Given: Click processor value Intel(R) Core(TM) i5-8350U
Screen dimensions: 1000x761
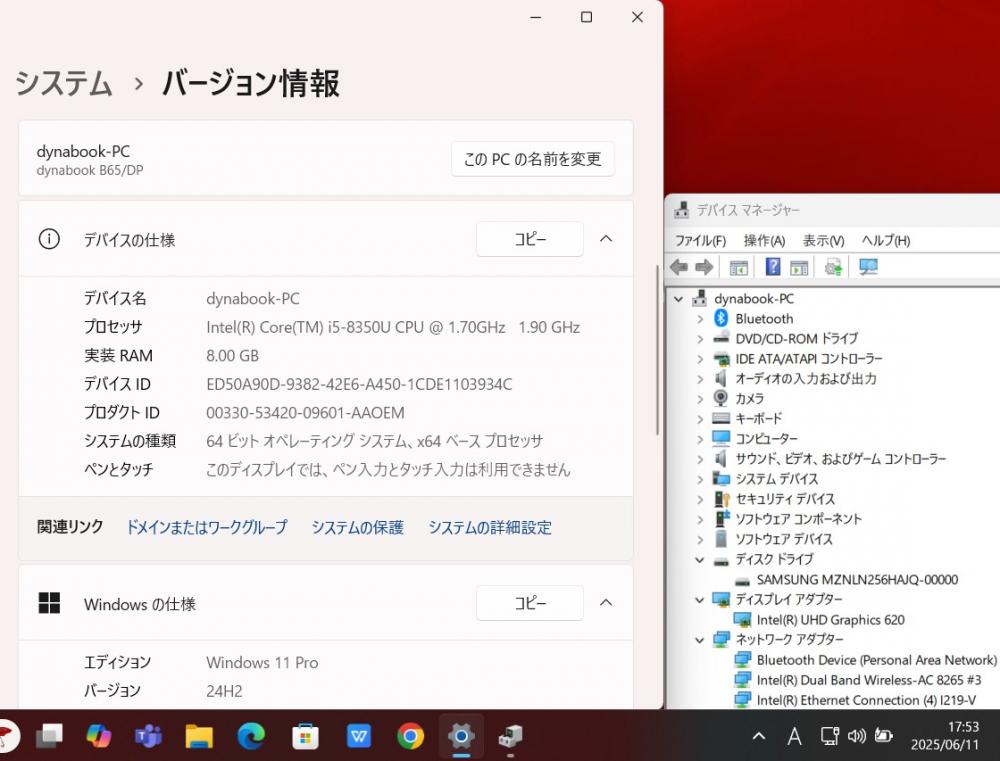Looking at the screenshot, I should pyautogui.click(x=393, y=327).
